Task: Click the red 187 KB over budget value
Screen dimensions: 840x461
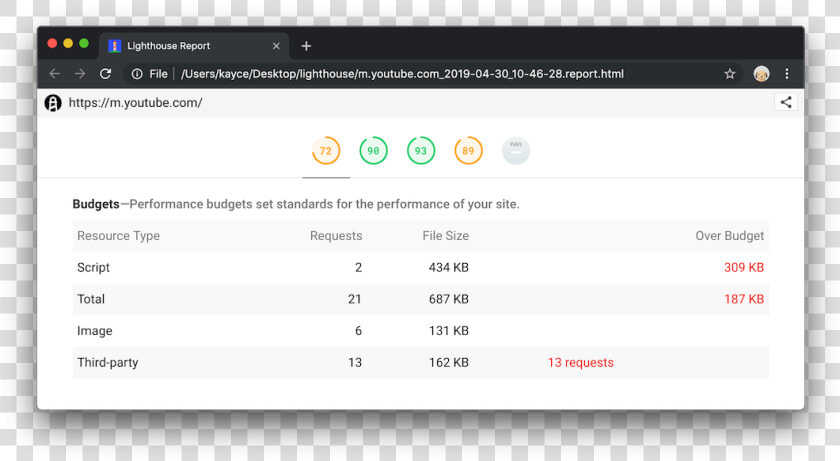Action: (x=744, y=299)
